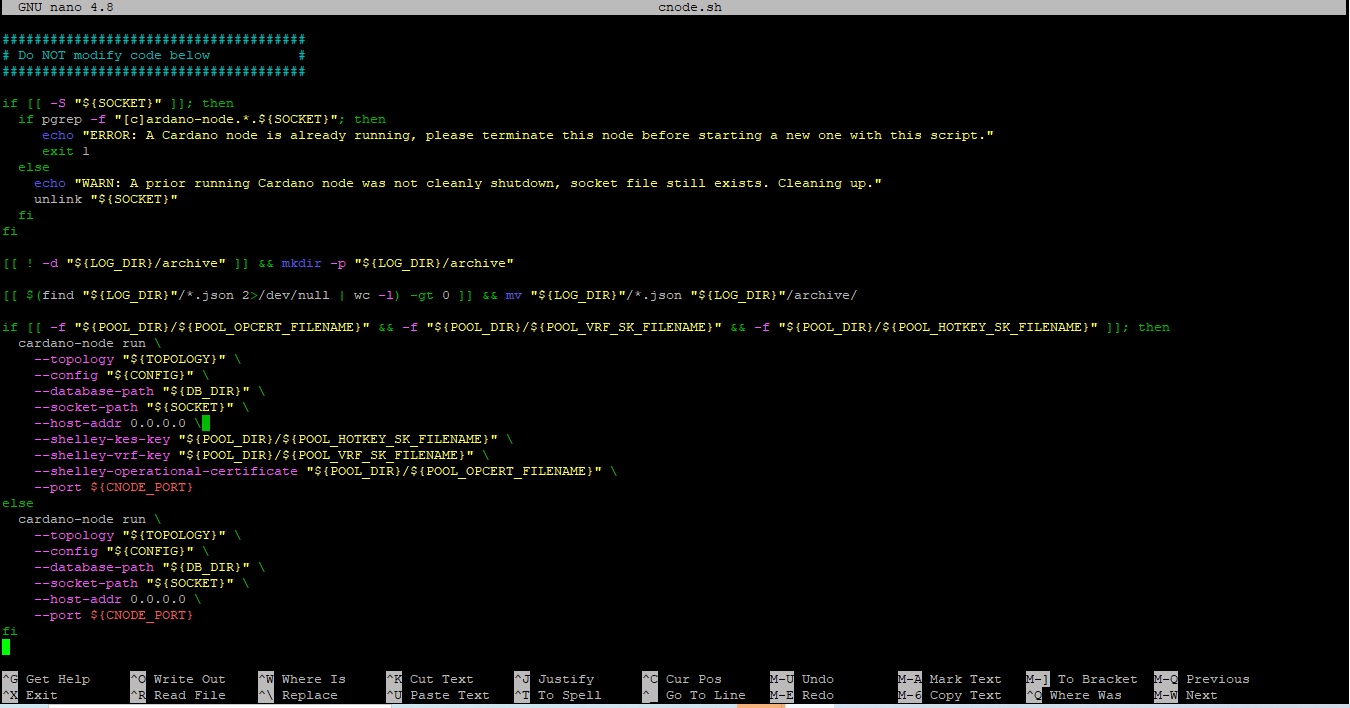Click the 'if [[ -S "${SOCKET}" ]]; then' line
Viewport: 1350px width, 708px height.
118,103
